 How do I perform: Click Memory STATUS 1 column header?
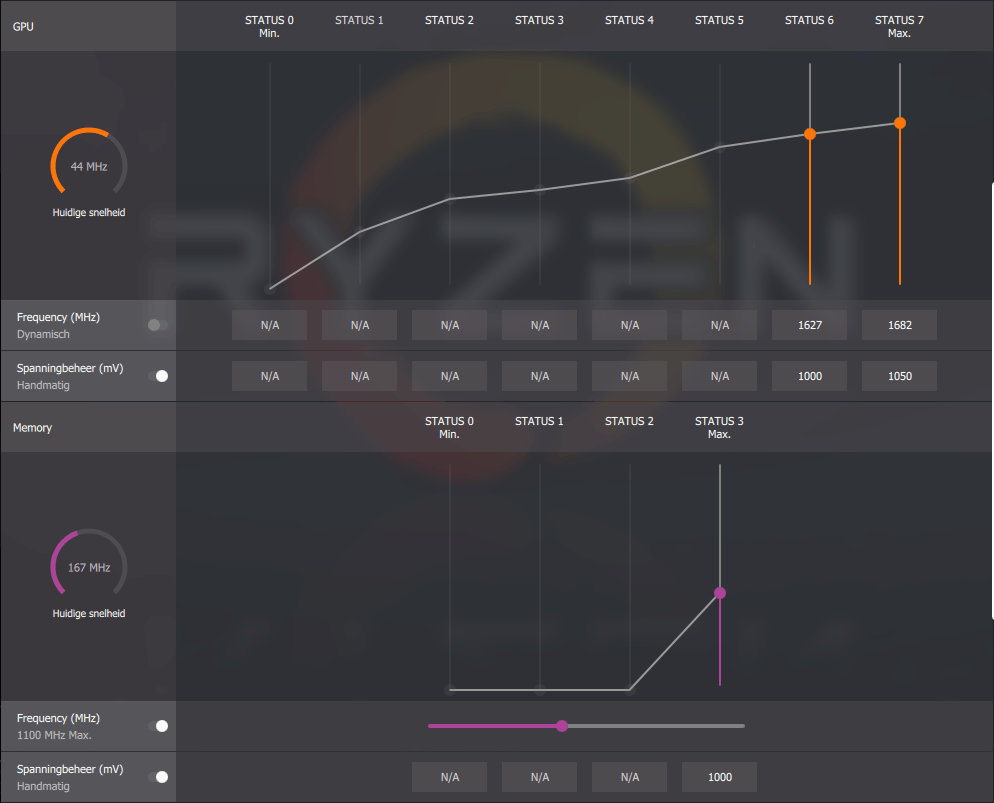tap(539, 421)
